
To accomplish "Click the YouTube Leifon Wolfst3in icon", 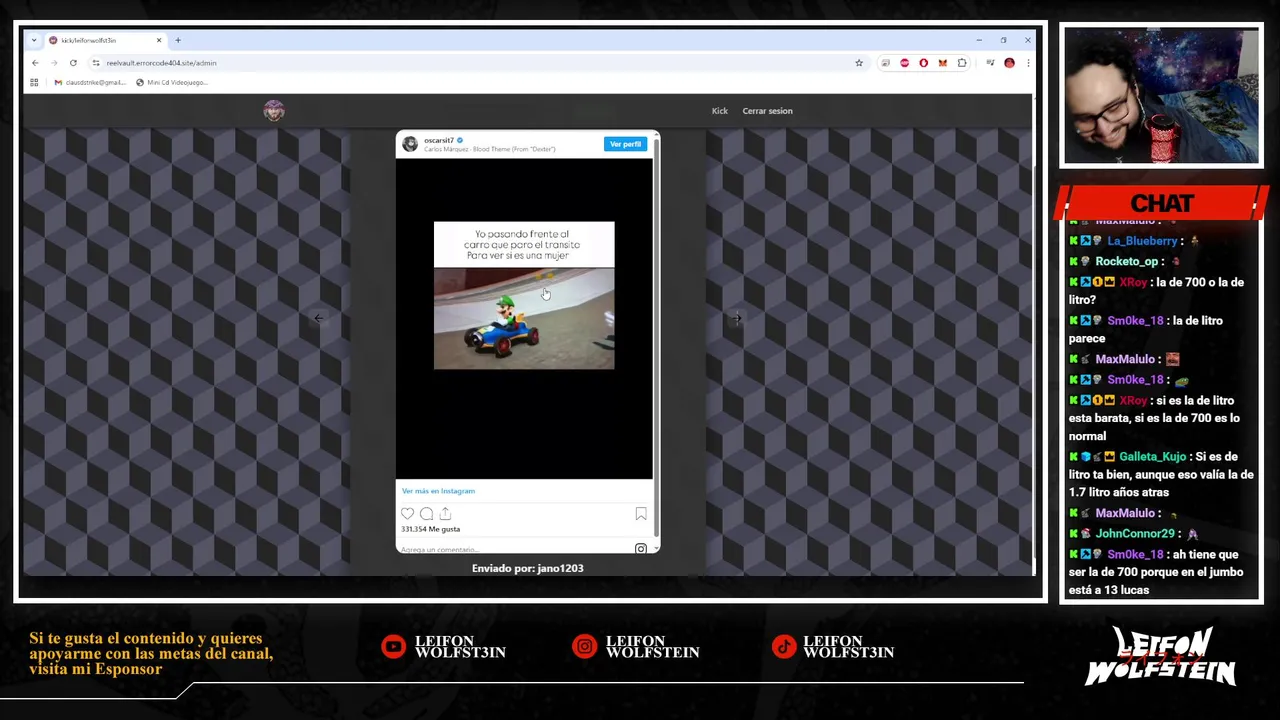I will point(393,647).
